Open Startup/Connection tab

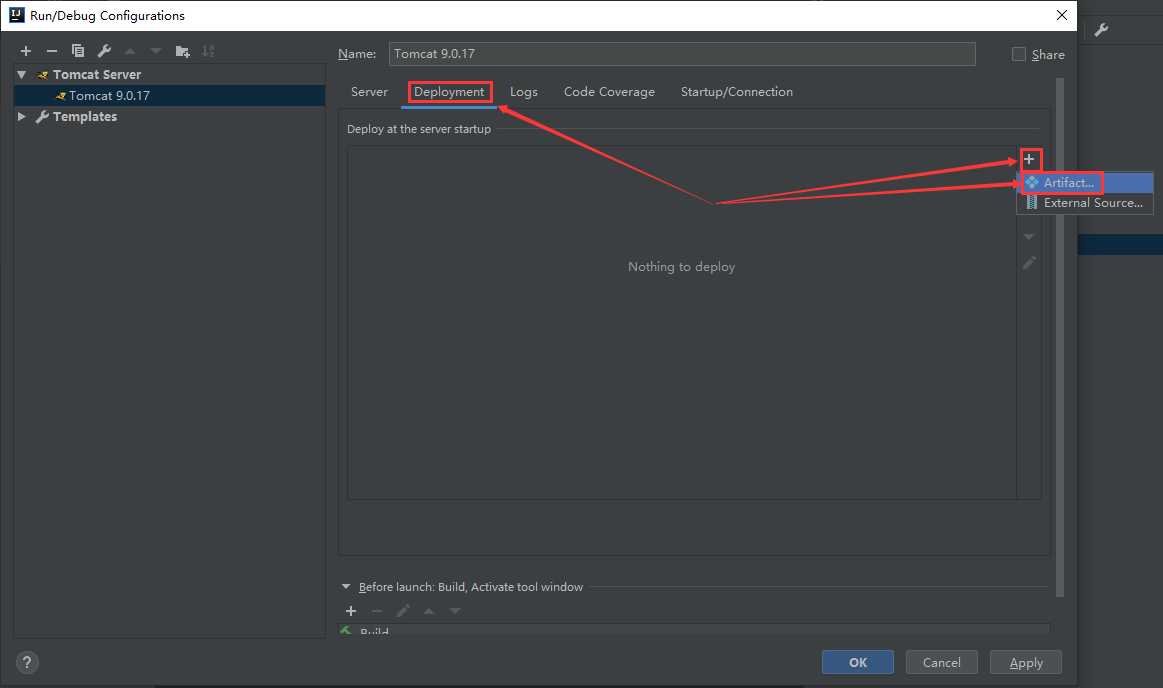coord(737,92)
